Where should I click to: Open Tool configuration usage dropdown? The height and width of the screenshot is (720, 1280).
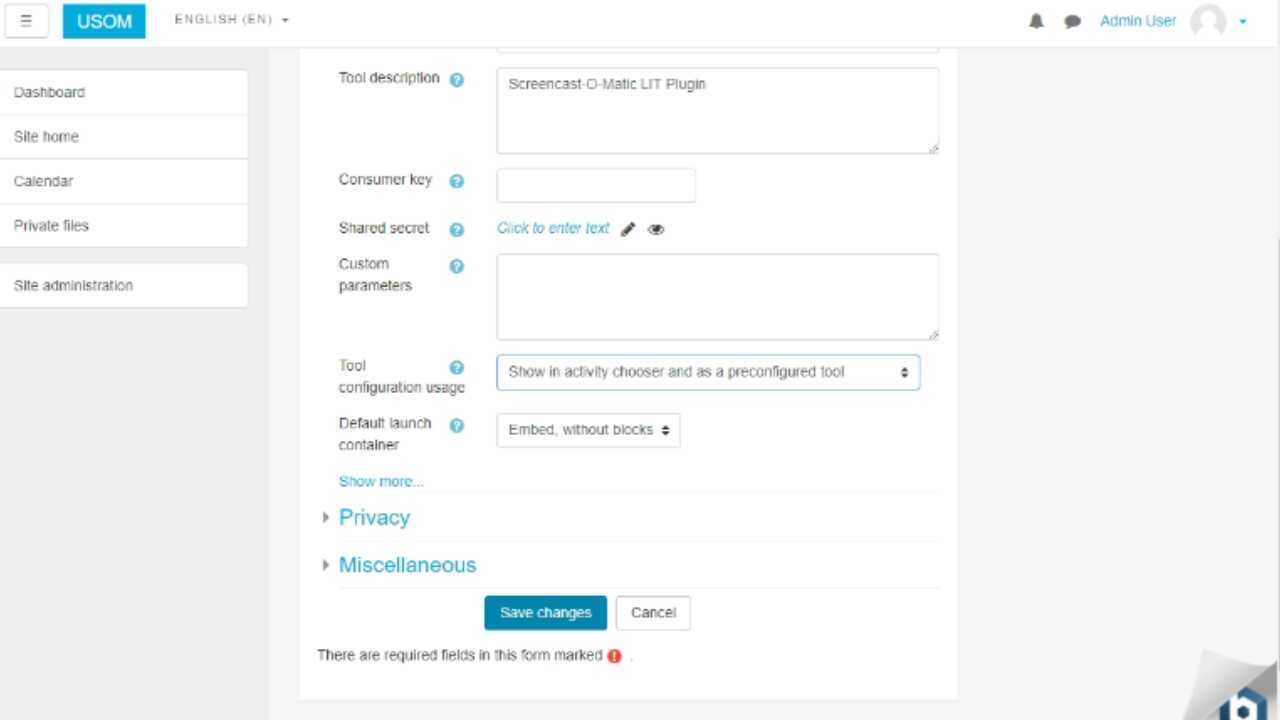(x=708, y=372)
